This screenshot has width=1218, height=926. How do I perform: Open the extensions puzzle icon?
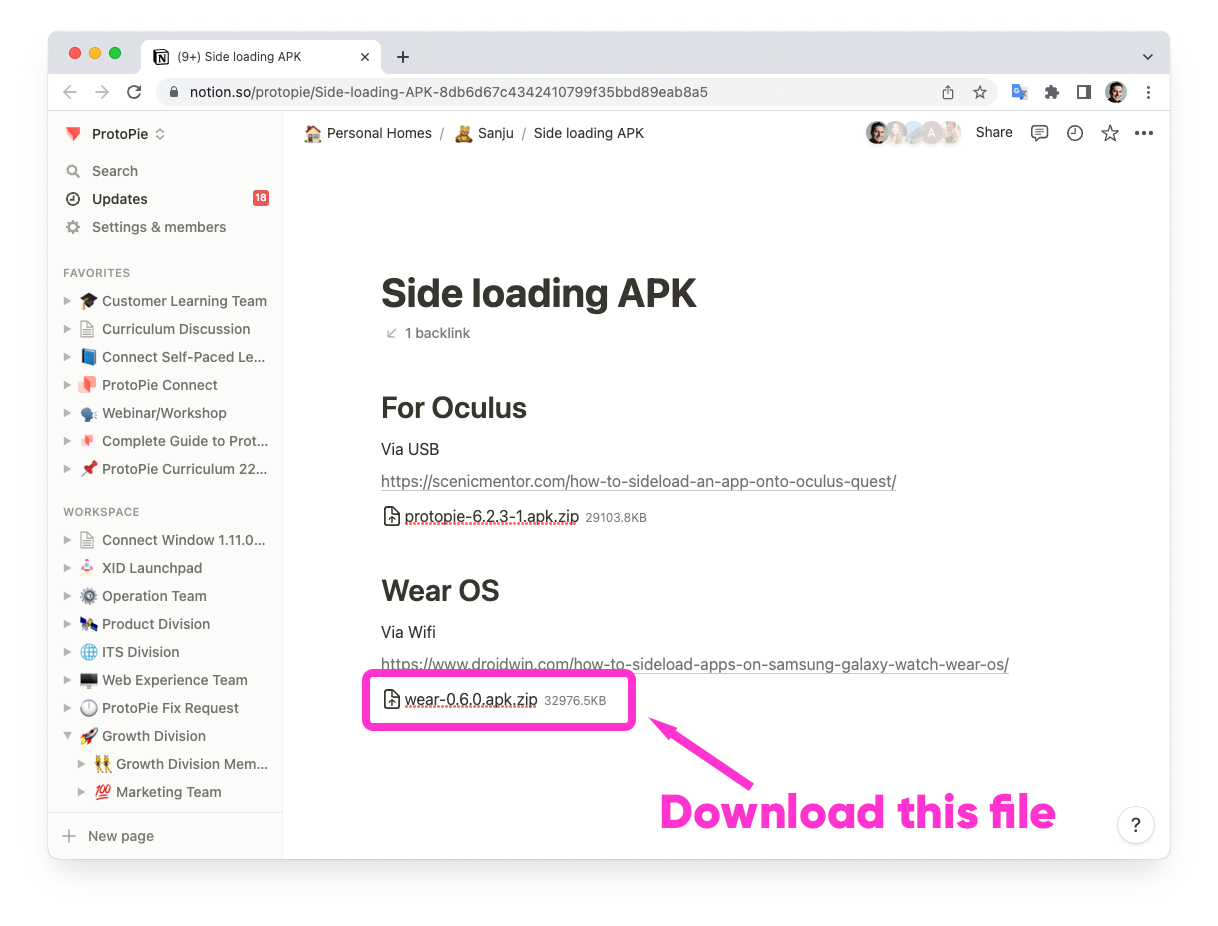[1052, 92]
